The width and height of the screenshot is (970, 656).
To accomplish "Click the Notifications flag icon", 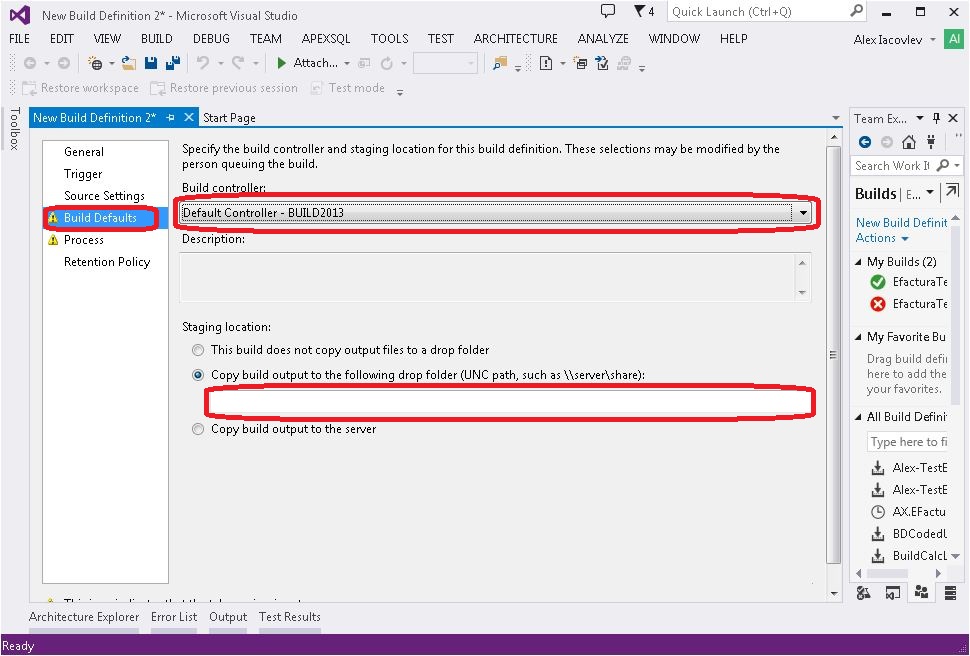I will [x=640, y=11].
